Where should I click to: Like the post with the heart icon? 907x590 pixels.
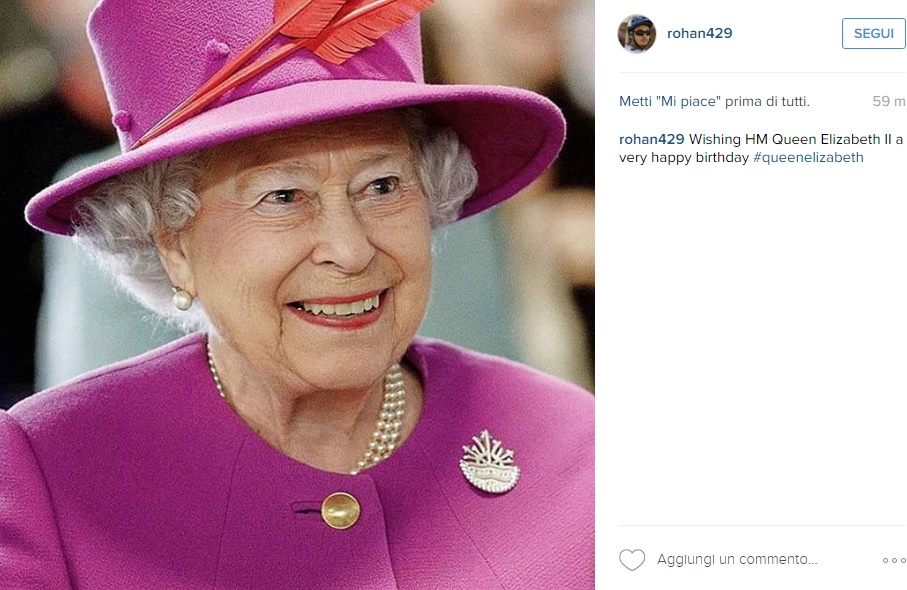coord(632,560)
